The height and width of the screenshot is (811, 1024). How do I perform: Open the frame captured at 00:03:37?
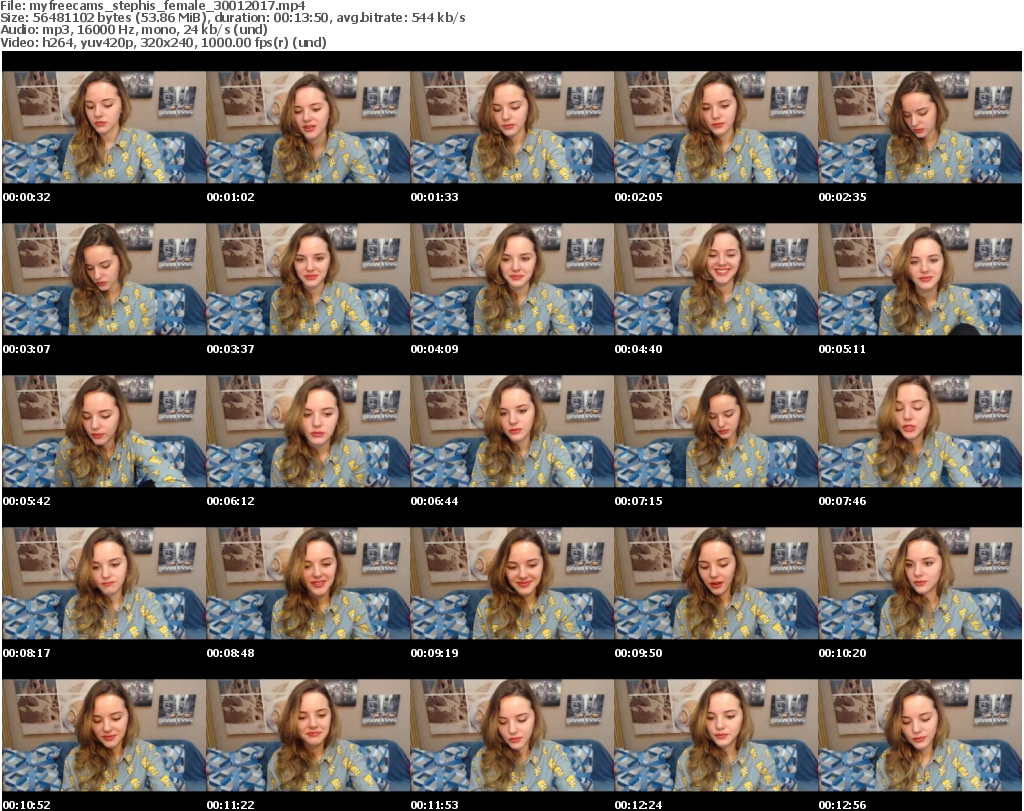(x=308, y=279)
